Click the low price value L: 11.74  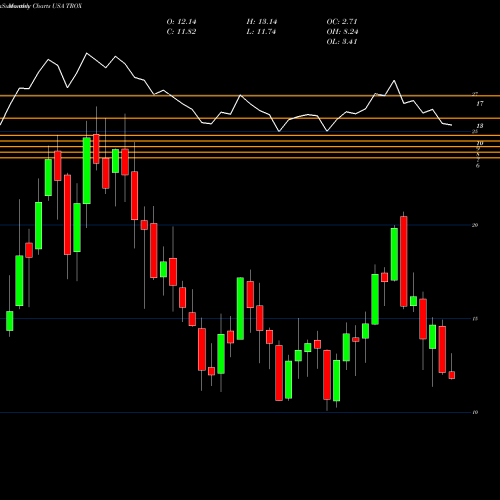pyautogui.click(x=261, y=32)
